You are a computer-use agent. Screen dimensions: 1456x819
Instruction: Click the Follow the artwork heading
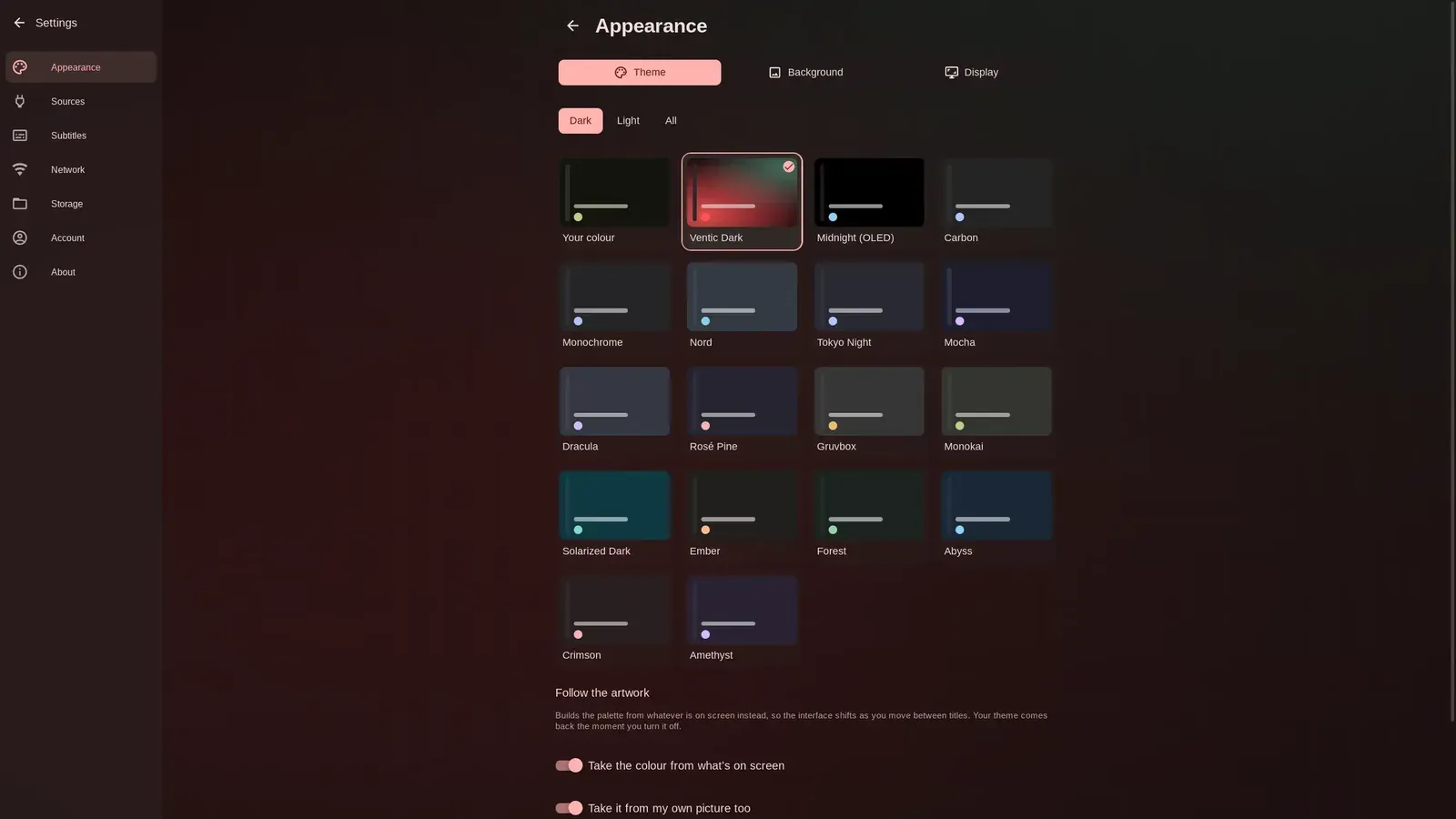pyautogui.click(x=602, y=693)
